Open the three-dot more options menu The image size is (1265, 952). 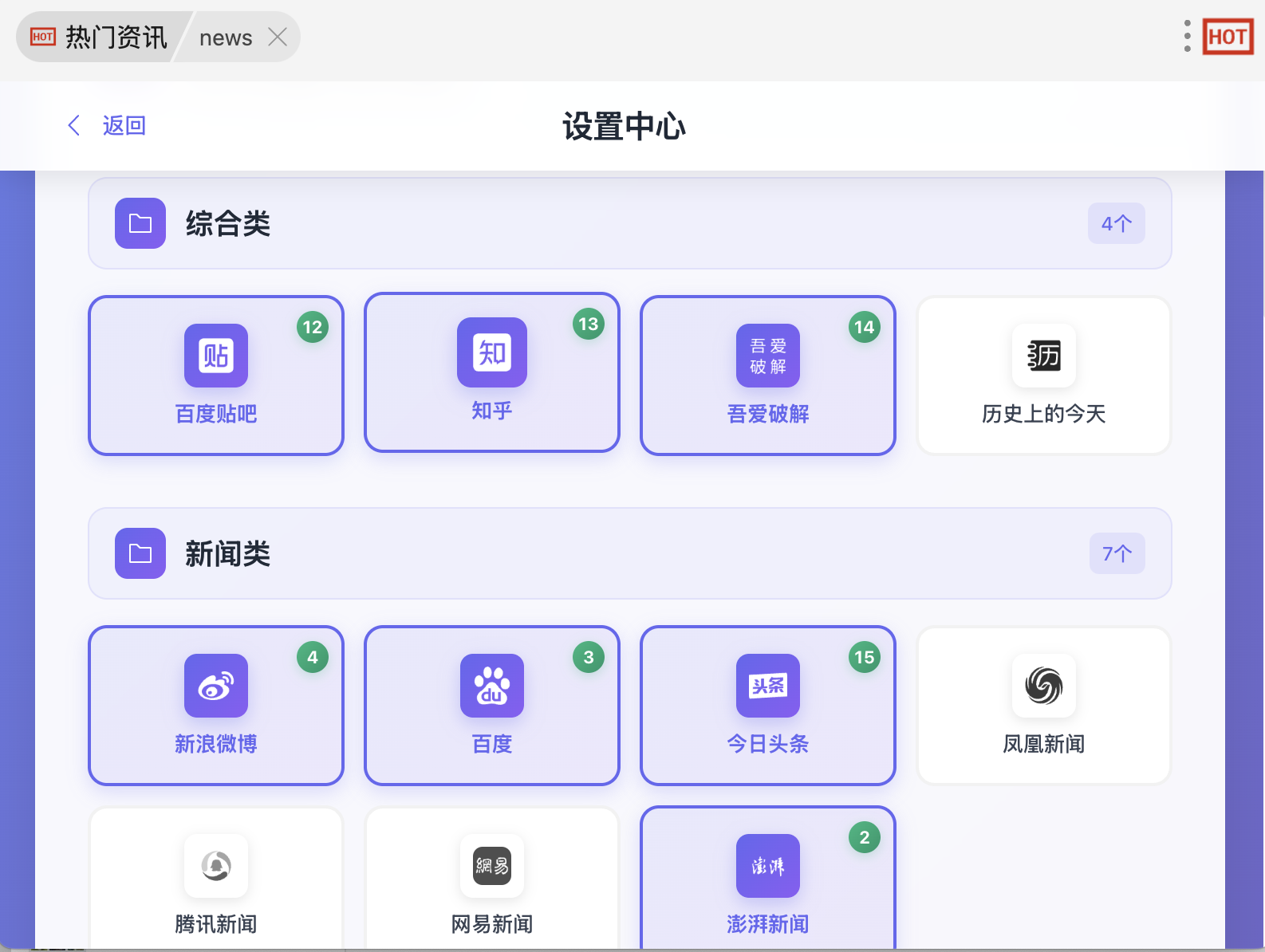click(1187, 37)
